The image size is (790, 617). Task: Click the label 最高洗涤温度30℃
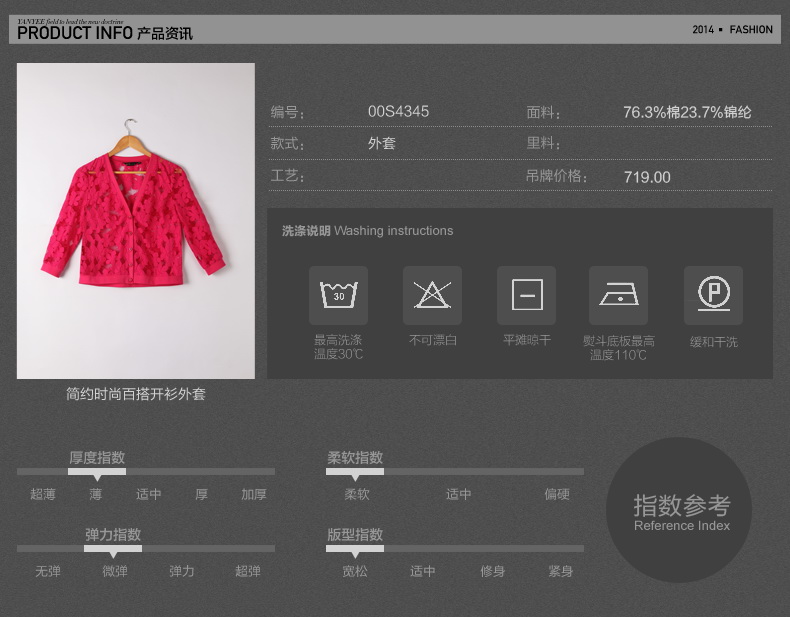(338, 347)
